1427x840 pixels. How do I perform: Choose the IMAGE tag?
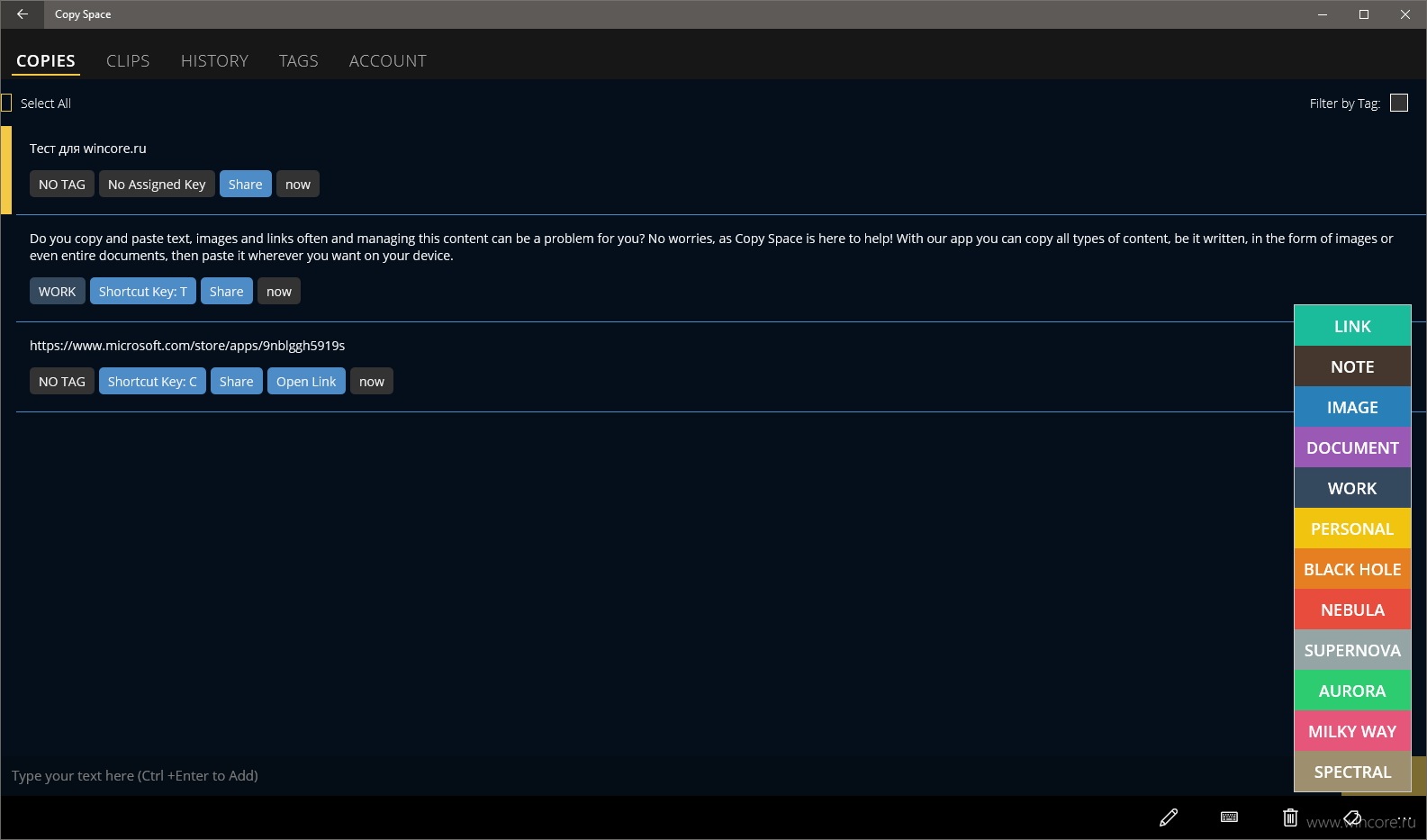[x=1352, y=407]
